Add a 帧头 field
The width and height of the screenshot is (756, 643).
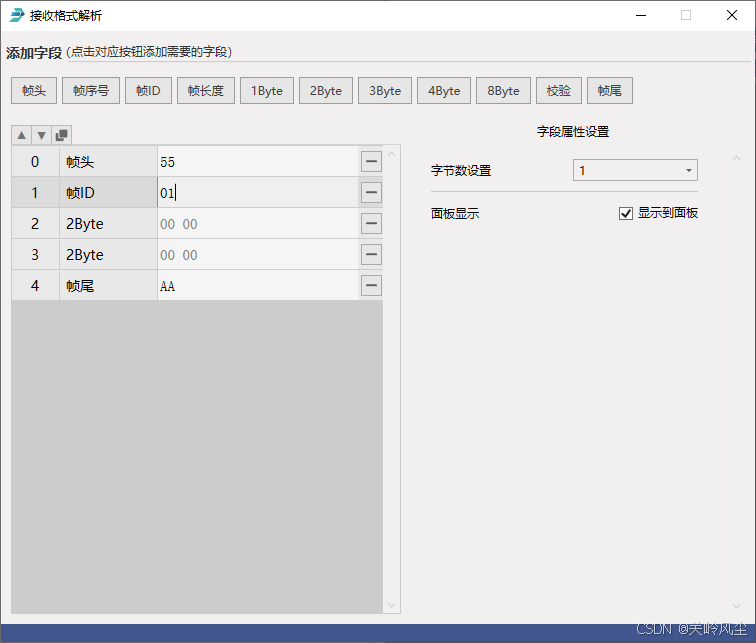(x=34, y=91)
